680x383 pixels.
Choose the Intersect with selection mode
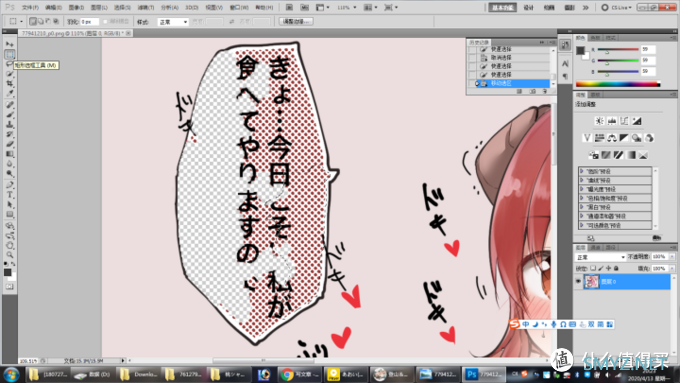[x=56, y=21]
